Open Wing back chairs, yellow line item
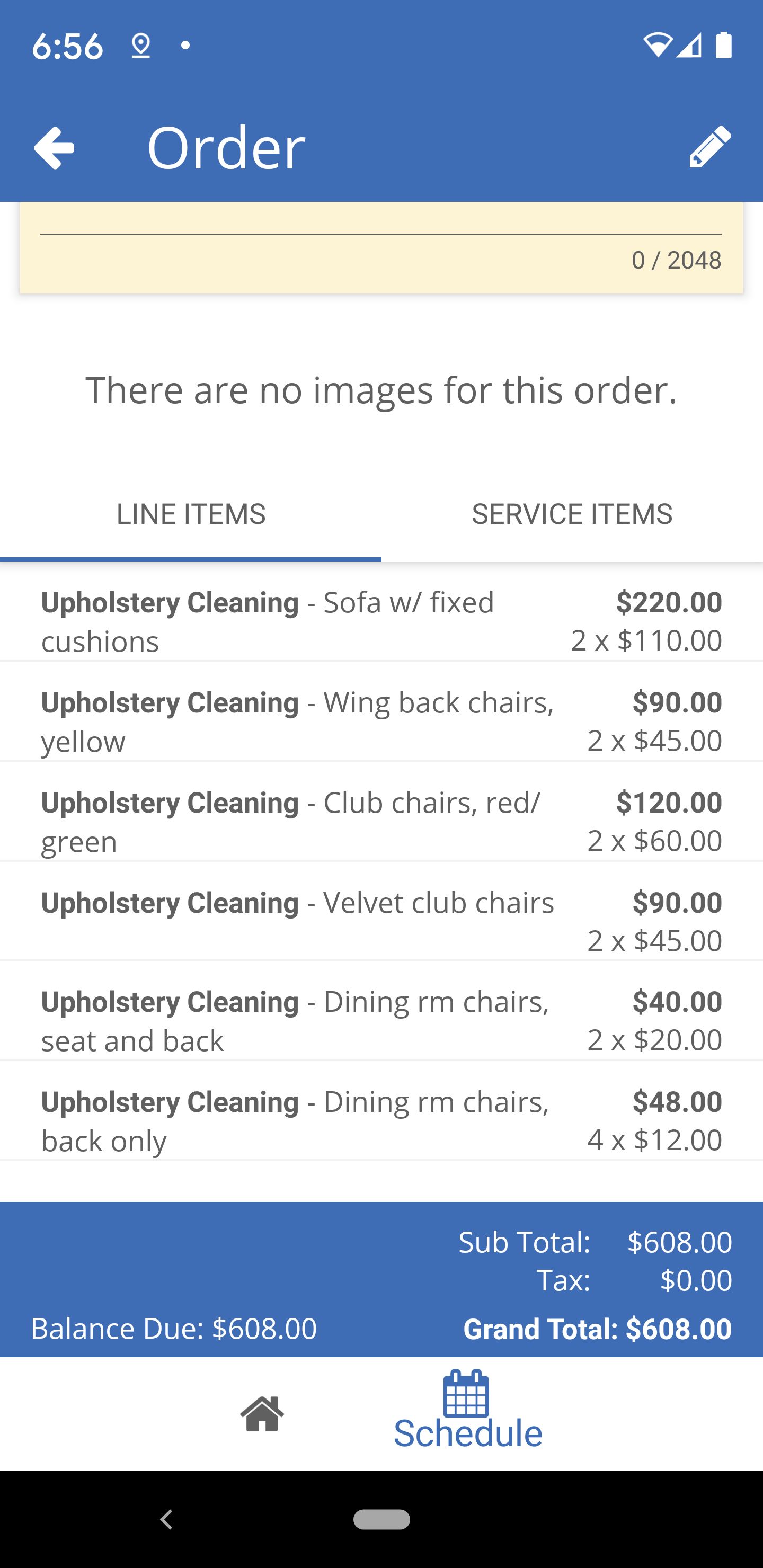The image size is (763, 1568). click(x=381, y=721)
